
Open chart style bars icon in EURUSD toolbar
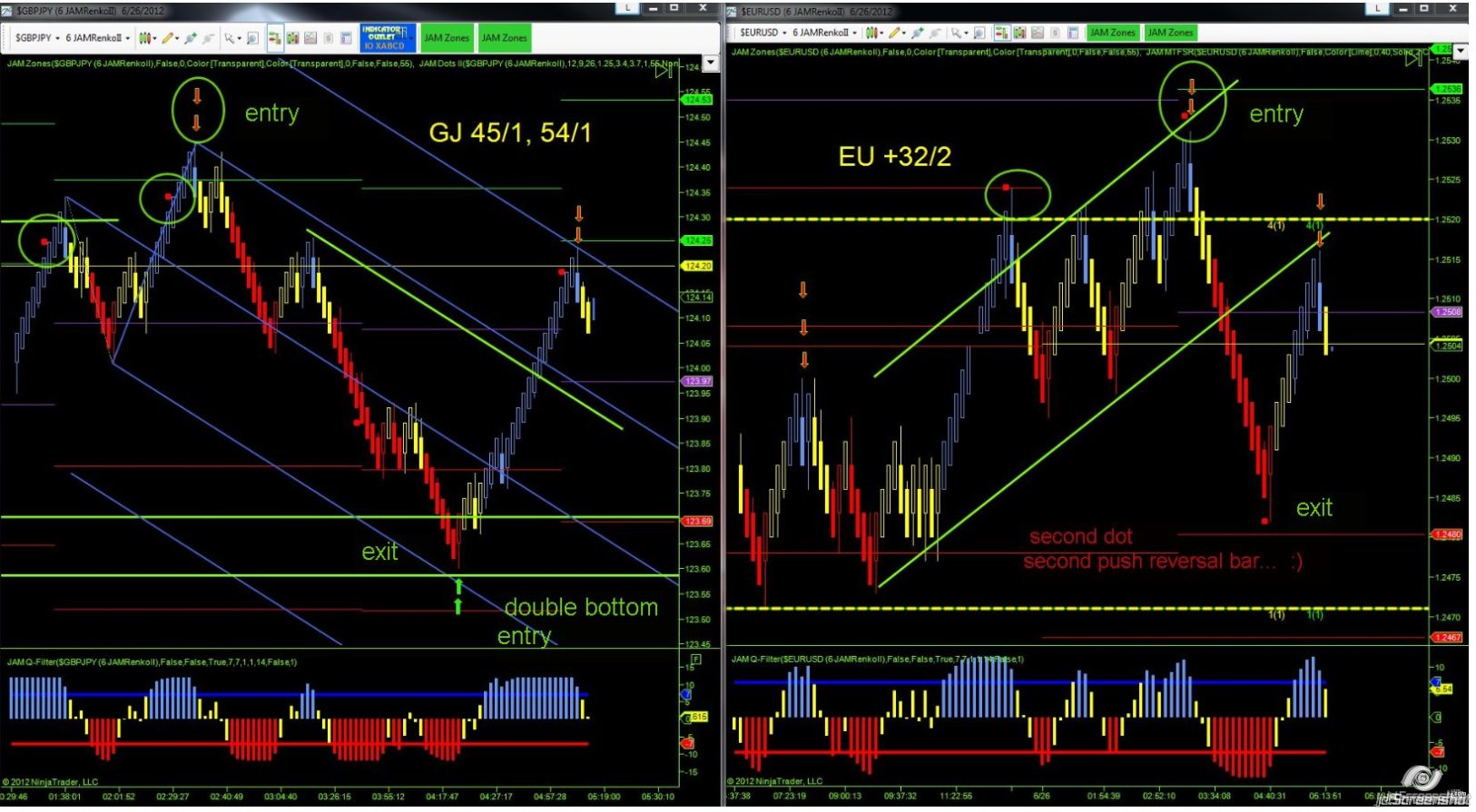[872, 33]
